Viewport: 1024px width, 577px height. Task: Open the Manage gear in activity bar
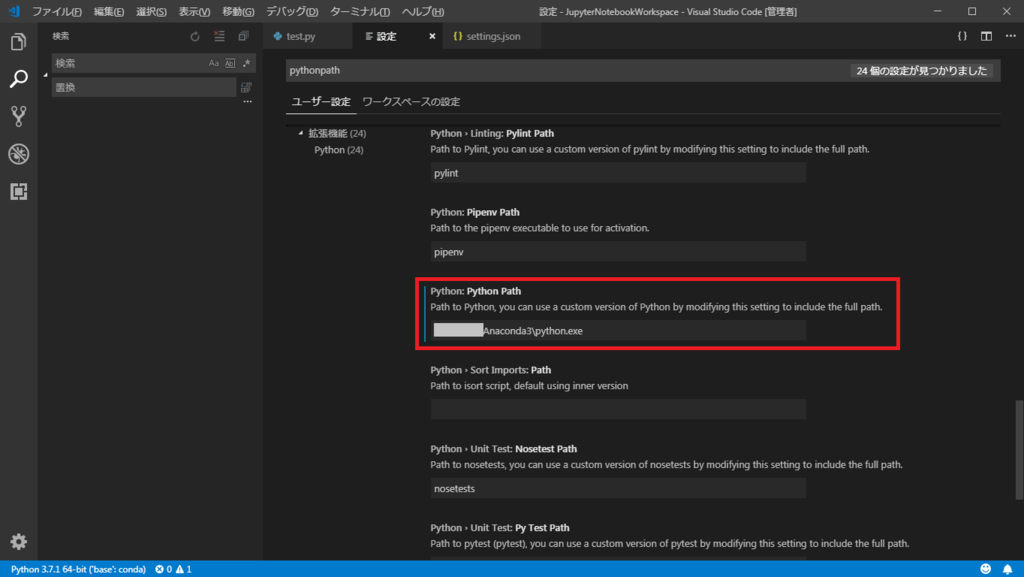18,542
